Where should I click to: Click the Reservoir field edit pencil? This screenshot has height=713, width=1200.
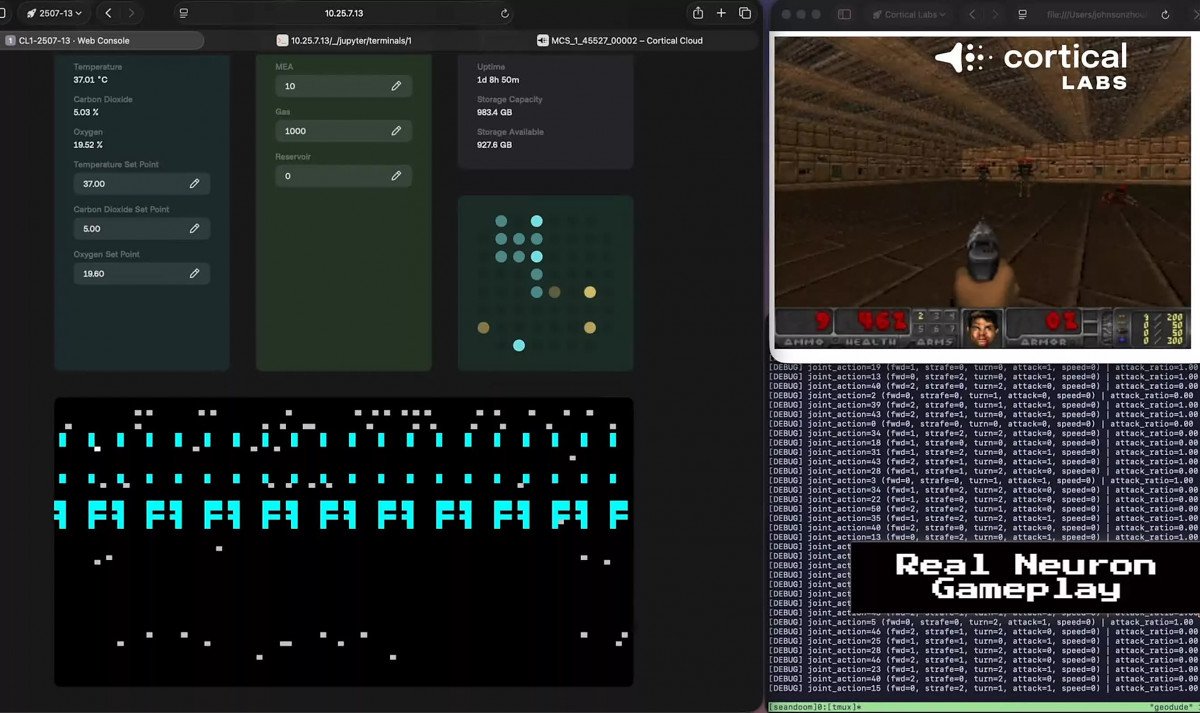(x=396, y=176)
